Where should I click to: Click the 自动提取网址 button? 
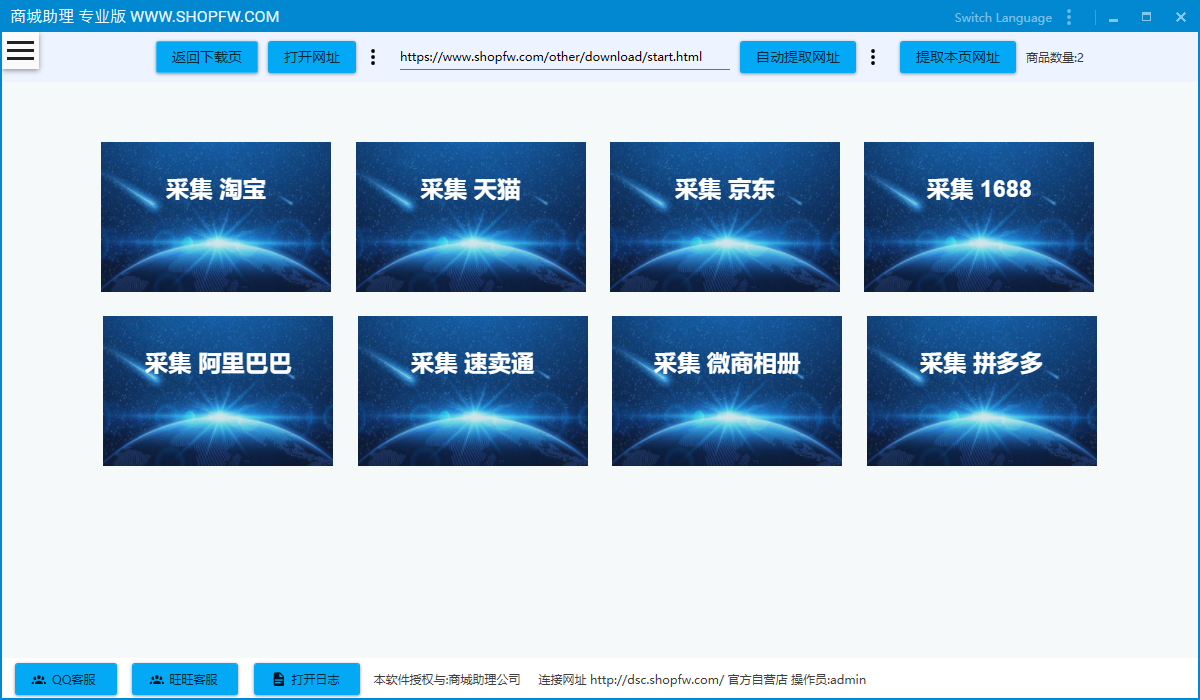tap(798, 57)
